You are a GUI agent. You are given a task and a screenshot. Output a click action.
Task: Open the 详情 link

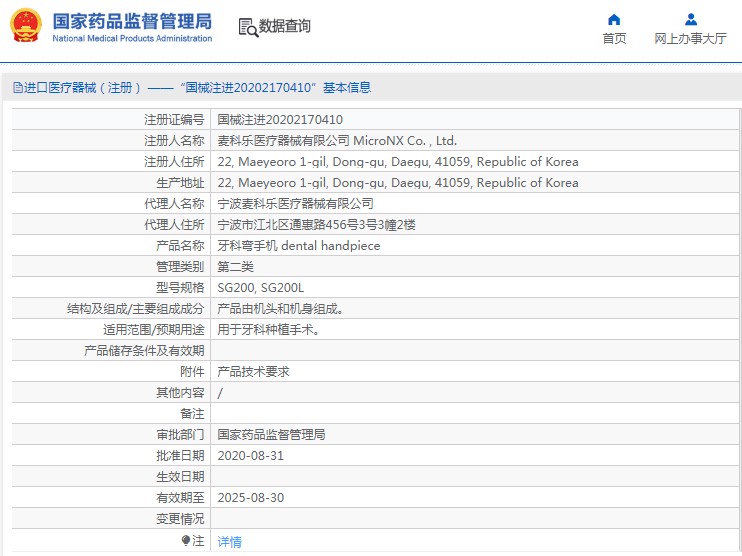click(230, 541)
